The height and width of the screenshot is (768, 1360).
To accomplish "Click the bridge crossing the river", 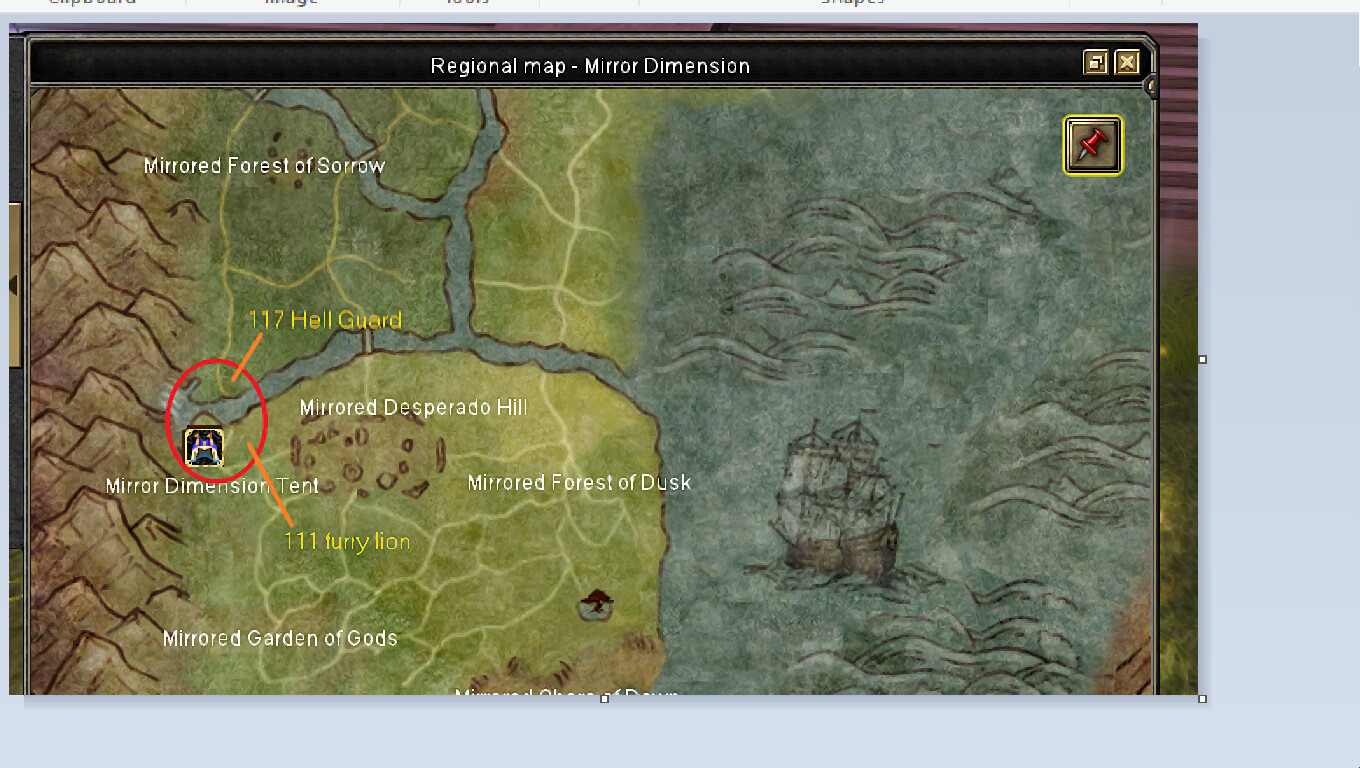I will (368, 342).
